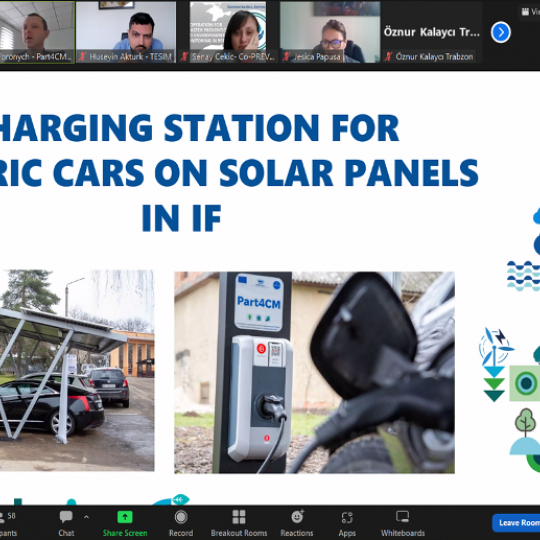
Task: Leave the room with Leave Room button
Action: click(x=517, y=523)
